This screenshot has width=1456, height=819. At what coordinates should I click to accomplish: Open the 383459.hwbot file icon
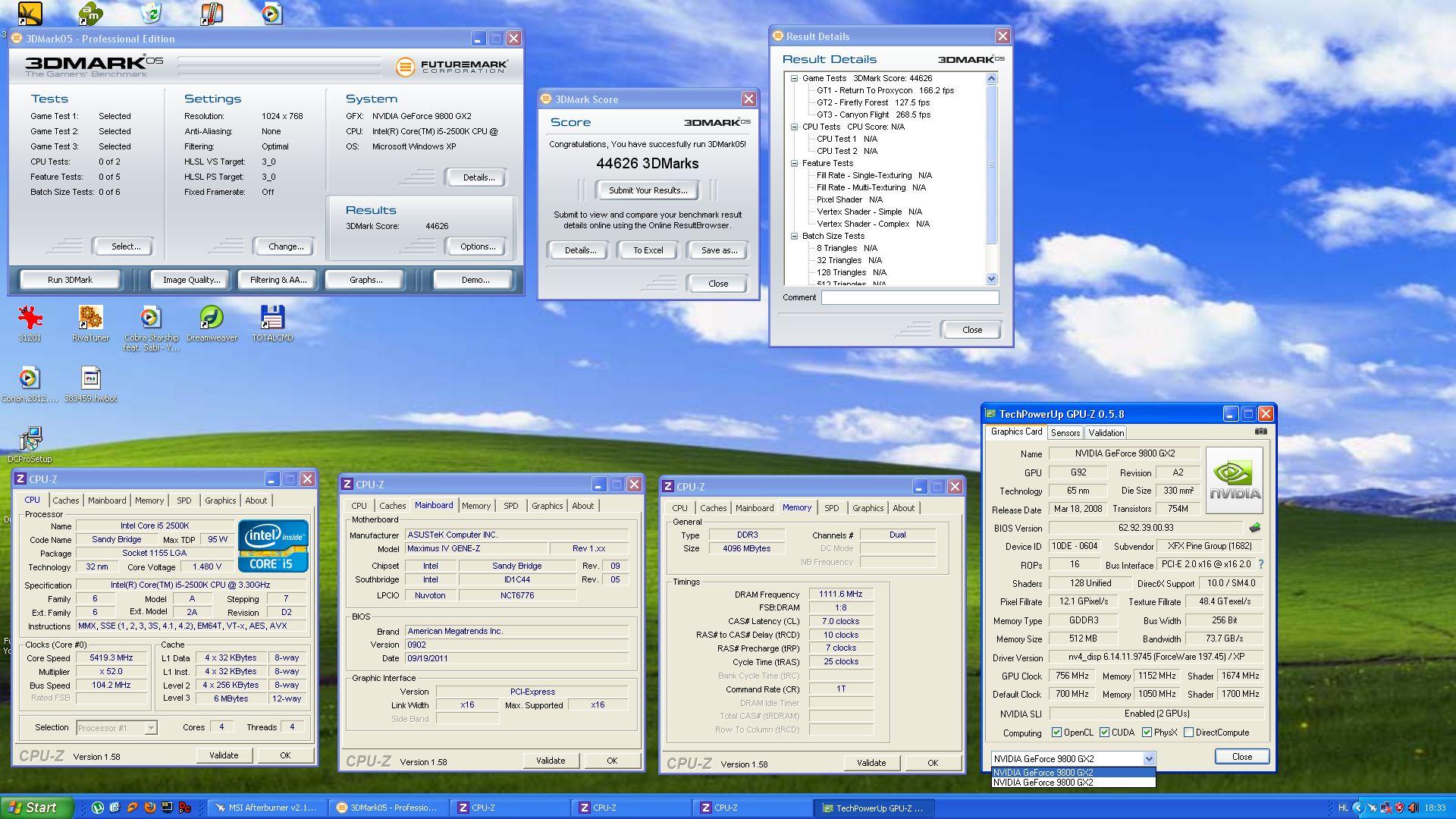[90, 379]
